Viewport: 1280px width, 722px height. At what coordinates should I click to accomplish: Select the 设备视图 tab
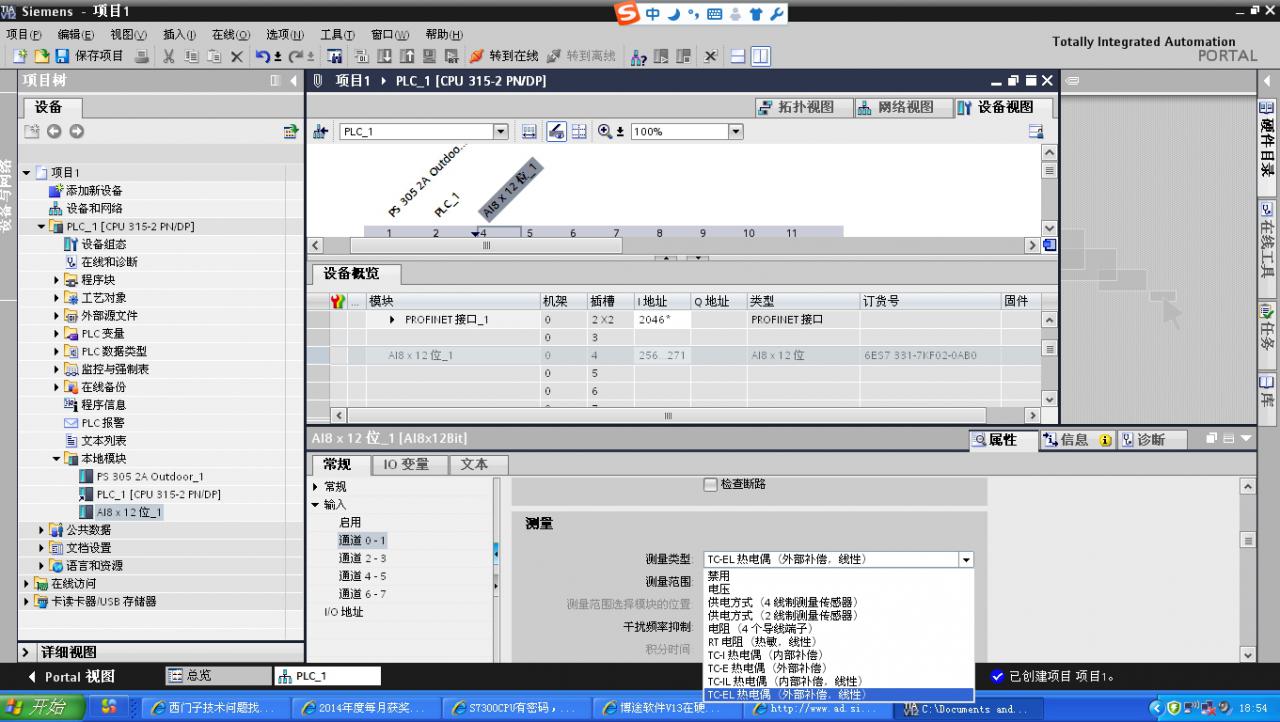pyautogui.click(x=1004, y=107)
